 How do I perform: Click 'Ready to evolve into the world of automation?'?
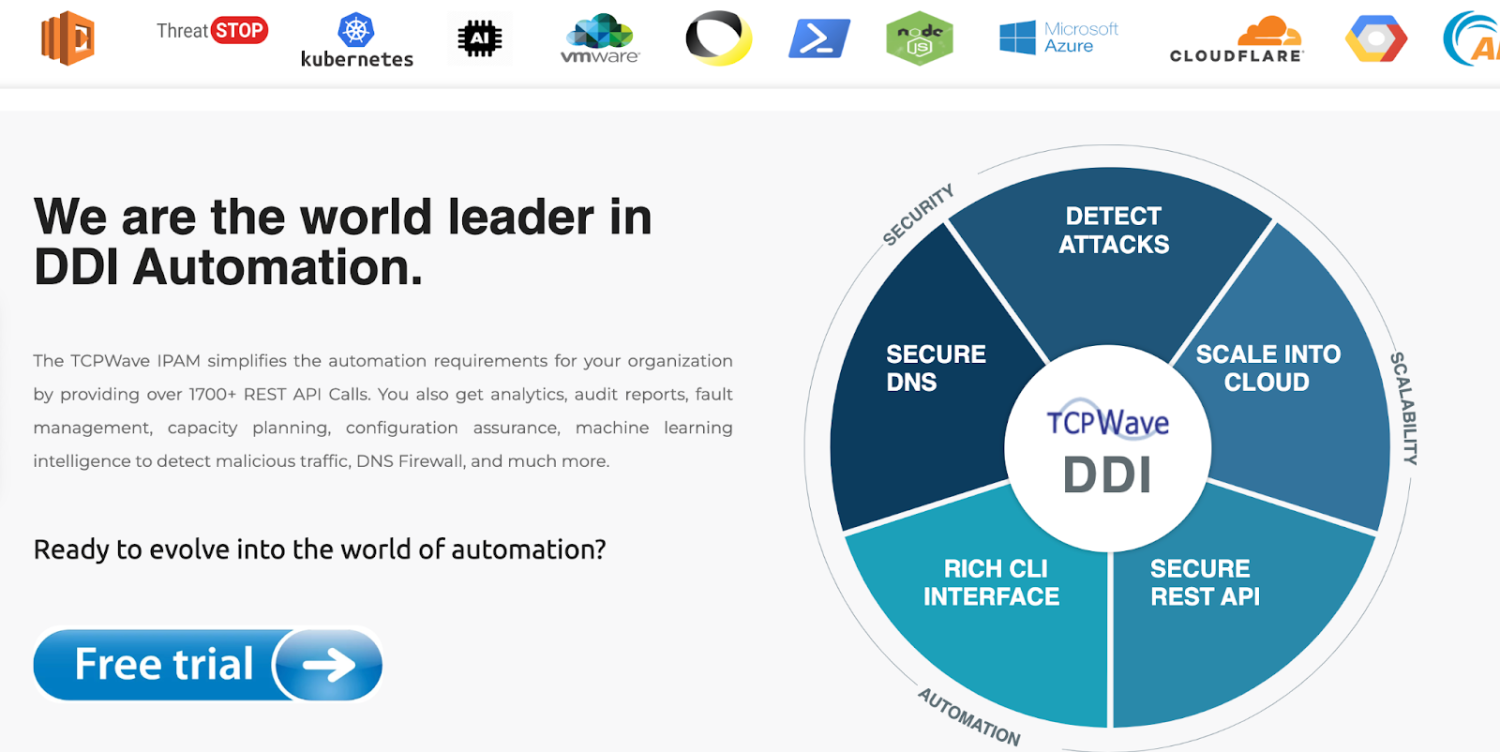point(320,549)
